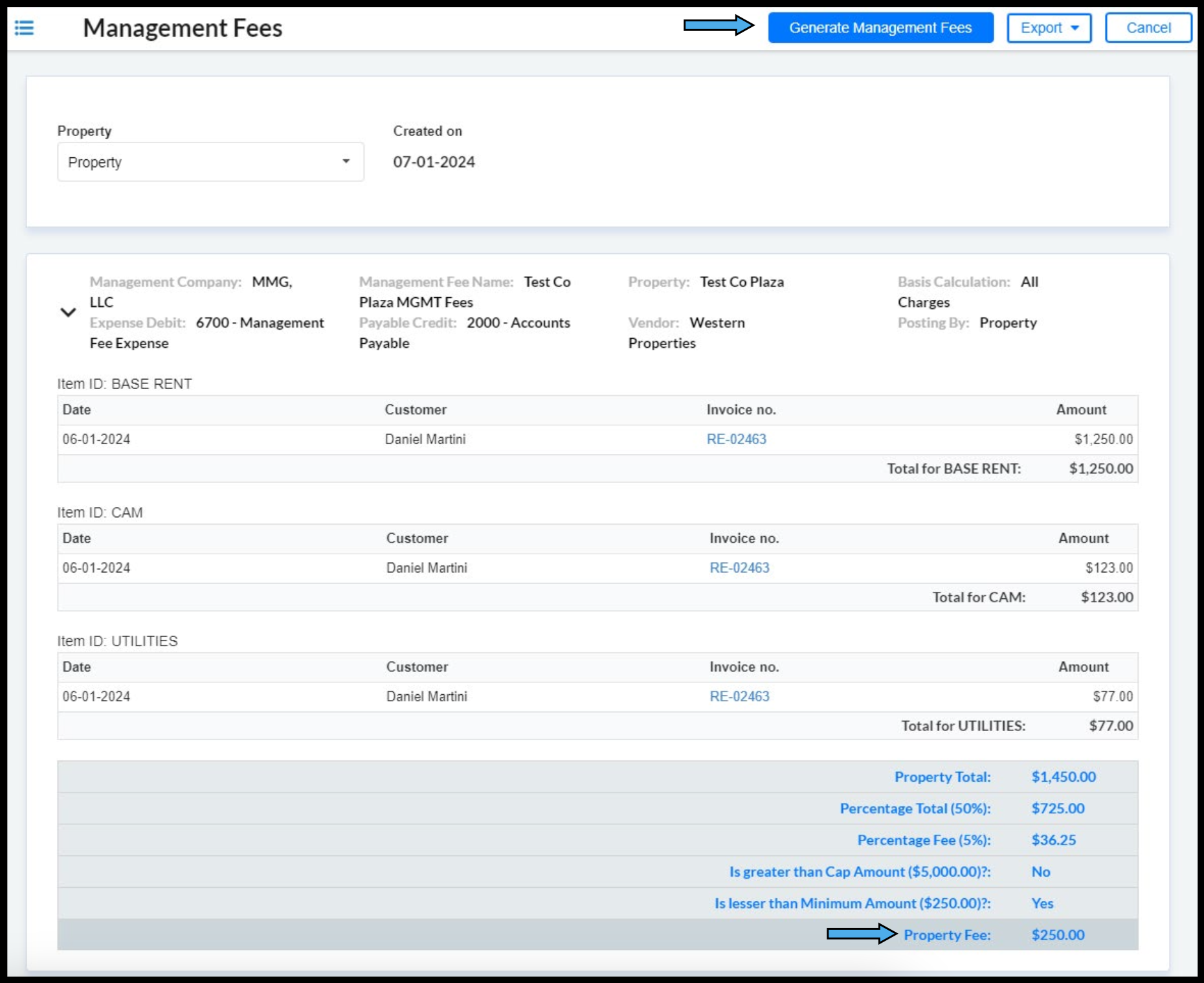The width and height of the screenshot is (1204, 983).
Task: Click Basis Calculation All Charges text
Action: (968, 292)
